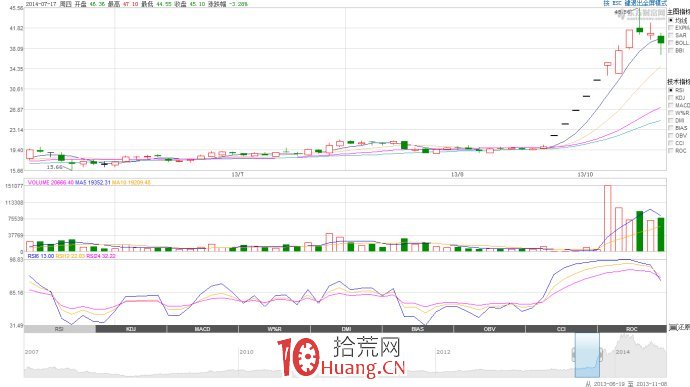Click the 13/10 date label on the price axis
690x387 pixels.
tap(585, 175)
